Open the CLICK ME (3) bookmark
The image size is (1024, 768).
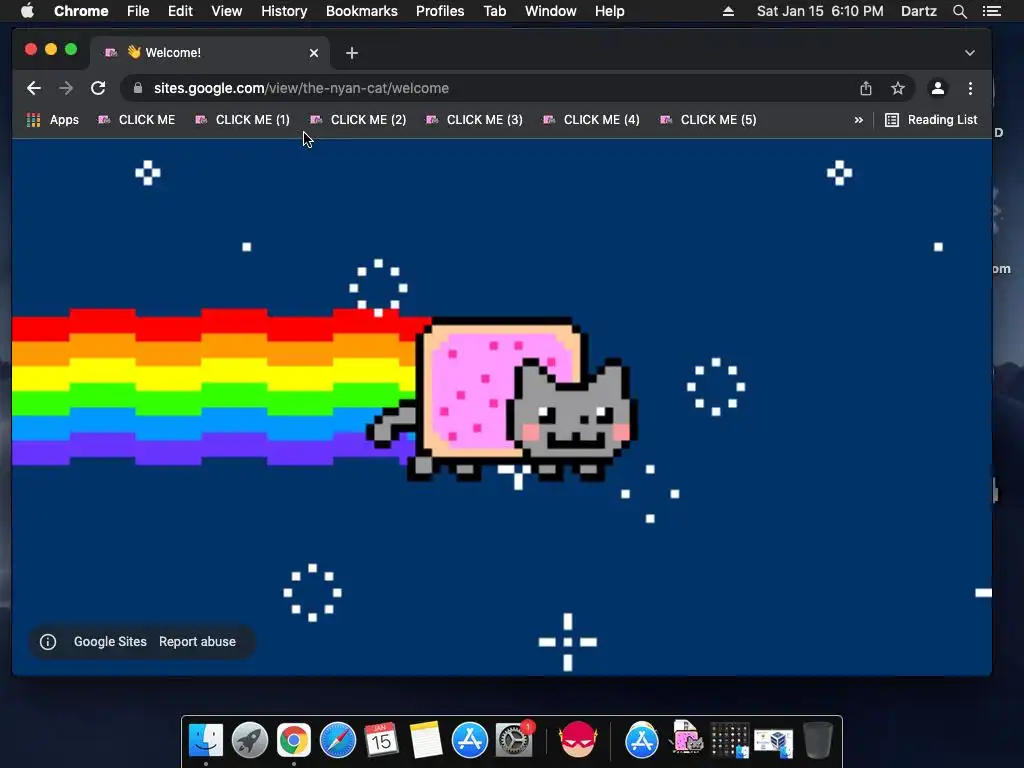tap(474, 120)
